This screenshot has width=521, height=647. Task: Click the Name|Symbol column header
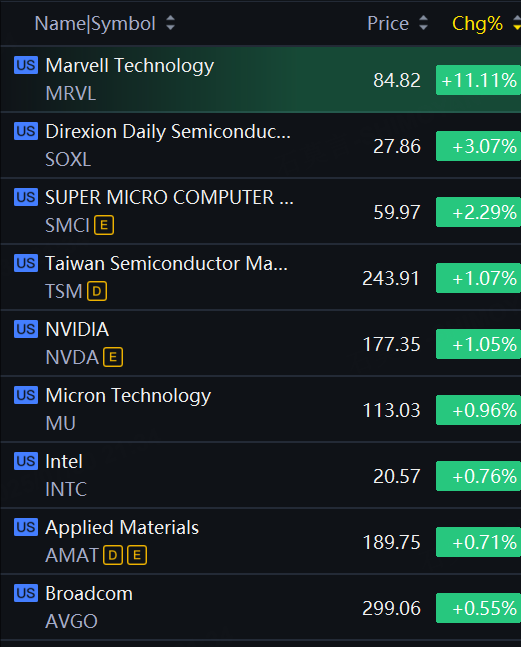[x=95, y=24]
